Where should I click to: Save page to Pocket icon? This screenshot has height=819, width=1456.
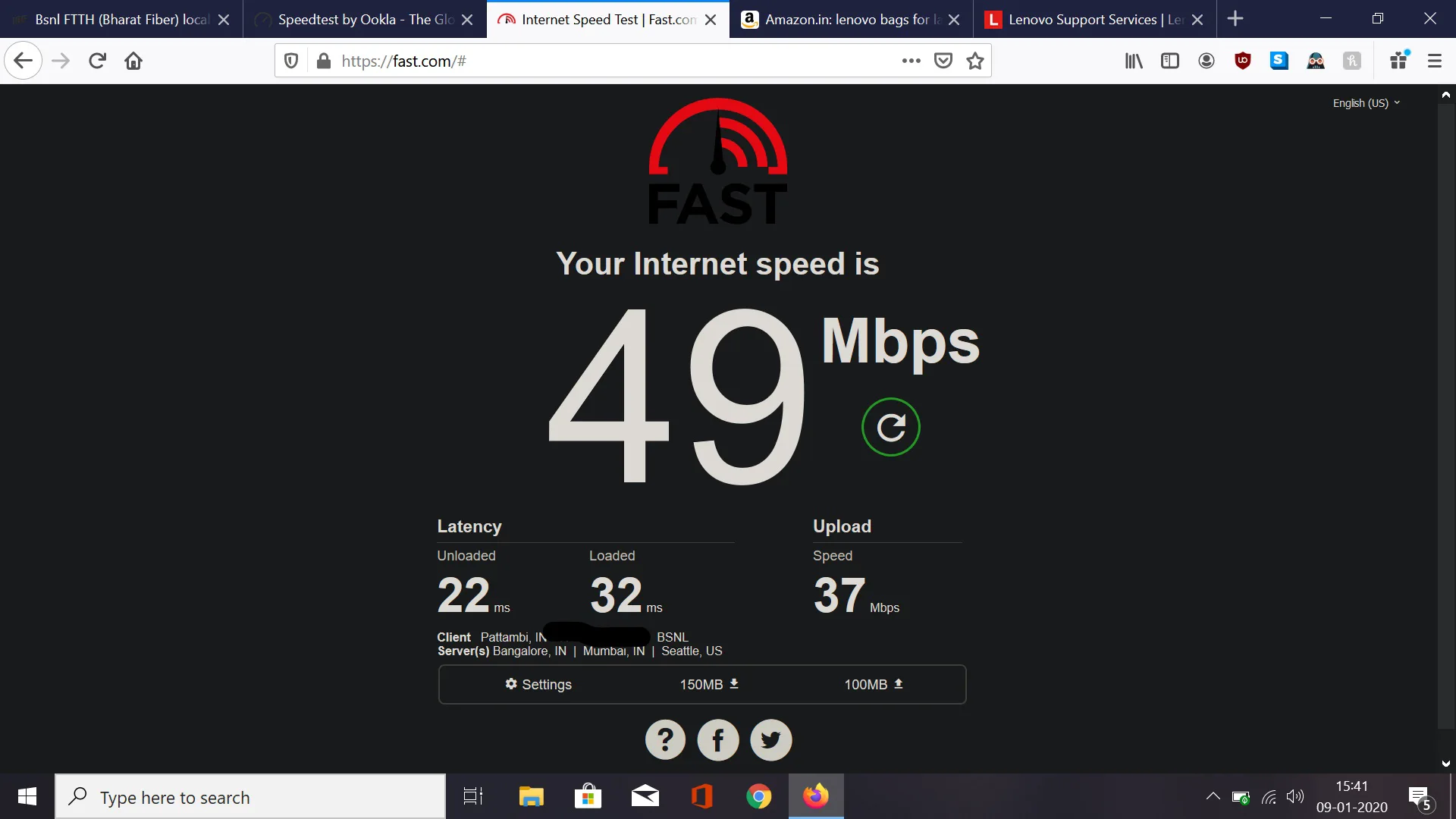(x=943, y=61)
